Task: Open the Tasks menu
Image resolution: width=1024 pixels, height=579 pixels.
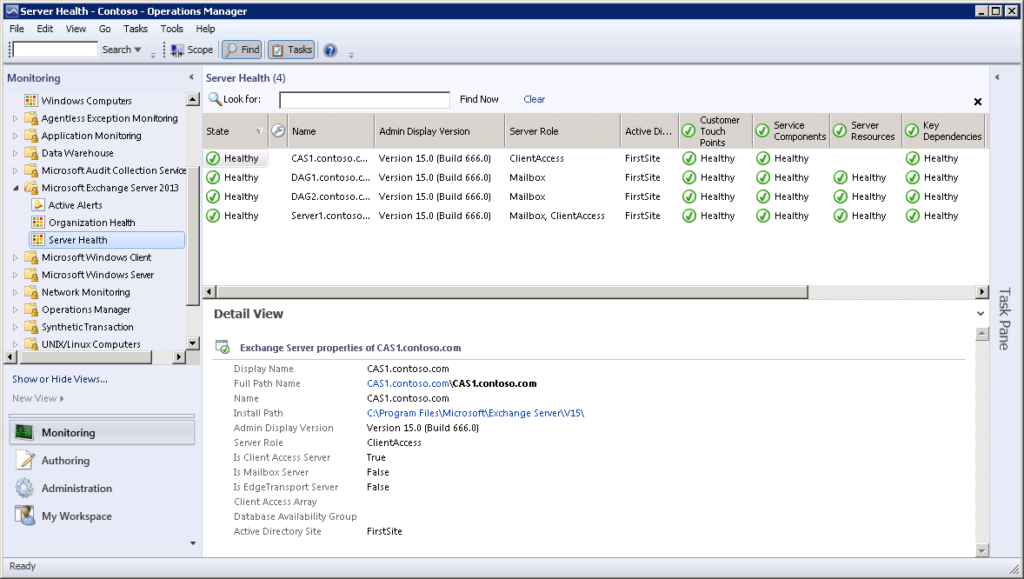Action: [135, 29]
